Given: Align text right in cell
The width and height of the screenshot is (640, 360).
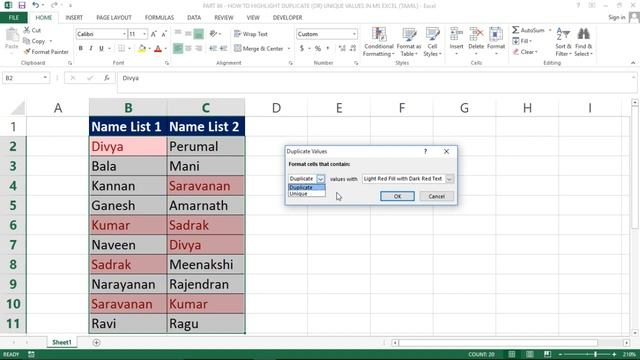Looking at the screenshot, I should coord(198,49).
